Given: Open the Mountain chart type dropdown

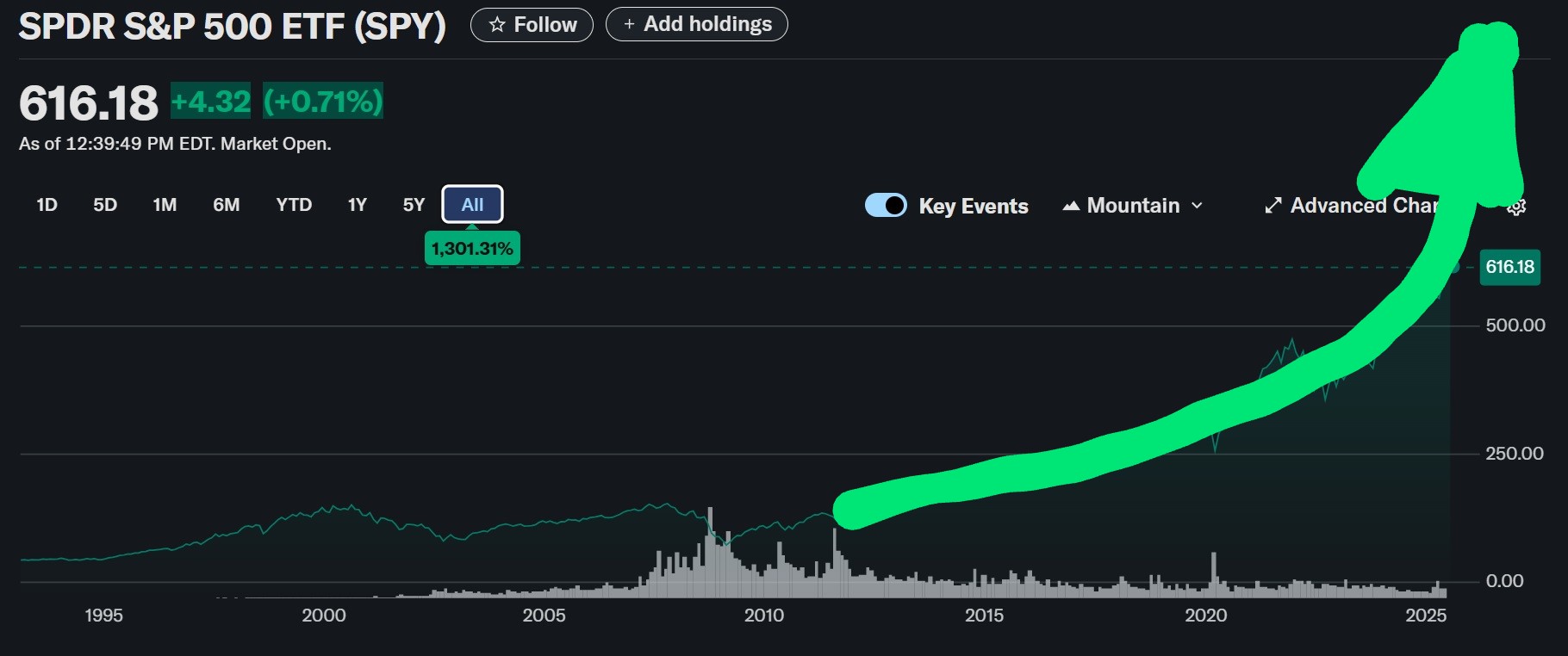Looking at the screenshot, I should [x=1133, y=206].
